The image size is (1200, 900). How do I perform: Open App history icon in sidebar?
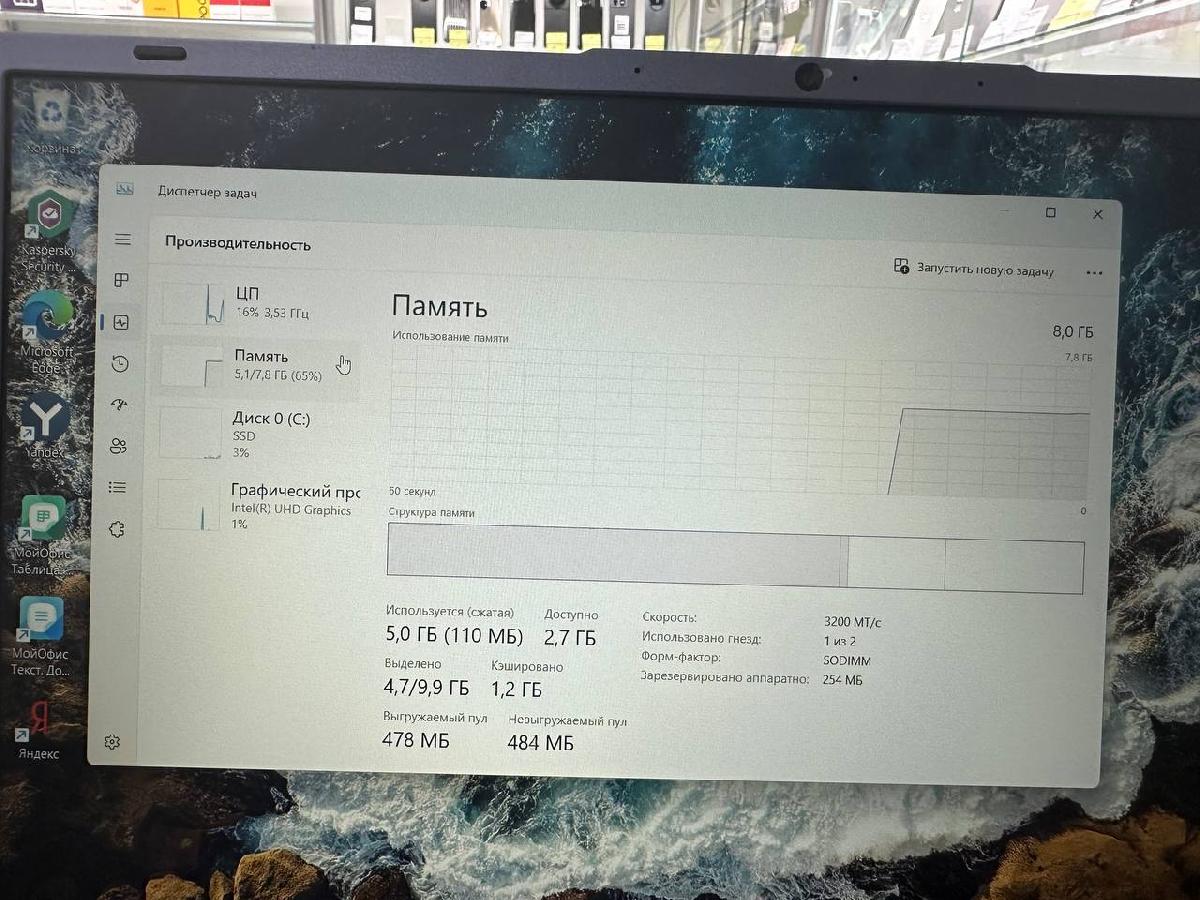point(120,364)
